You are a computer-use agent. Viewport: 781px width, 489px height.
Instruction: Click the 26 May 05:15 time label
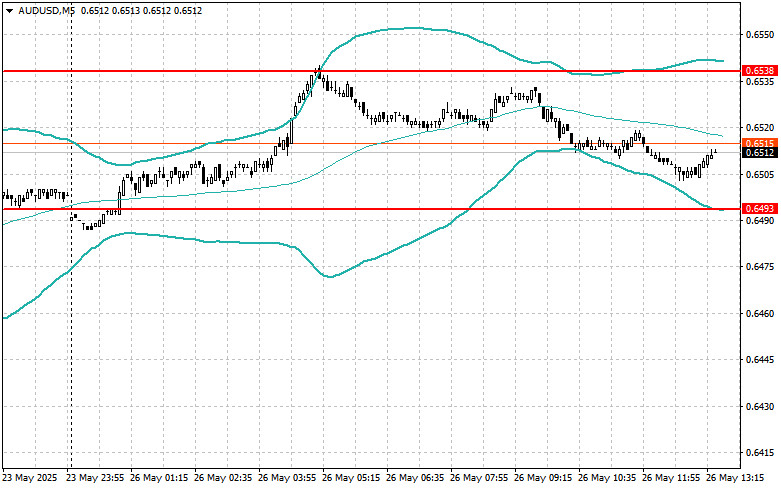pos(351,478)
